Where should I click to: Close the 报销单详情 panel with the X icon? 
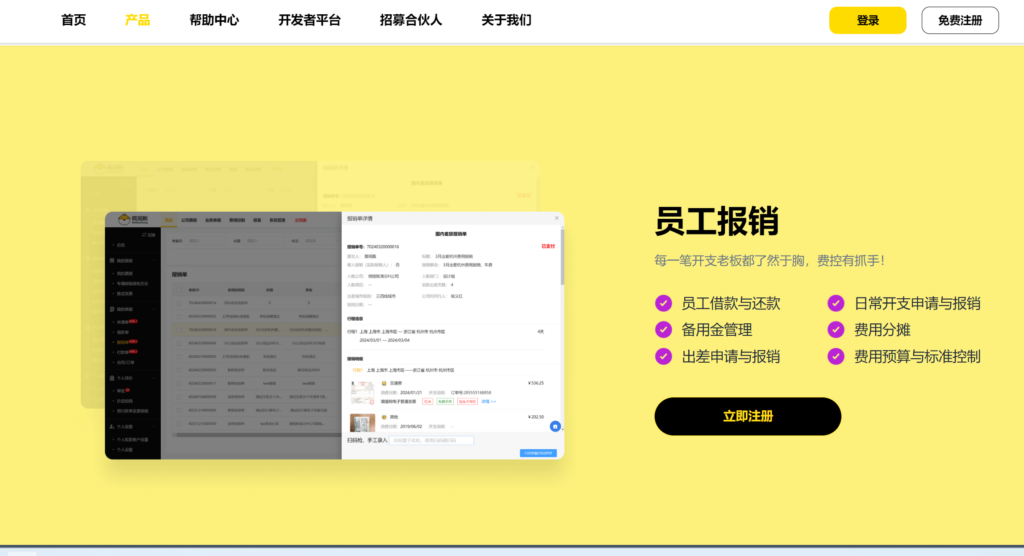557,217
